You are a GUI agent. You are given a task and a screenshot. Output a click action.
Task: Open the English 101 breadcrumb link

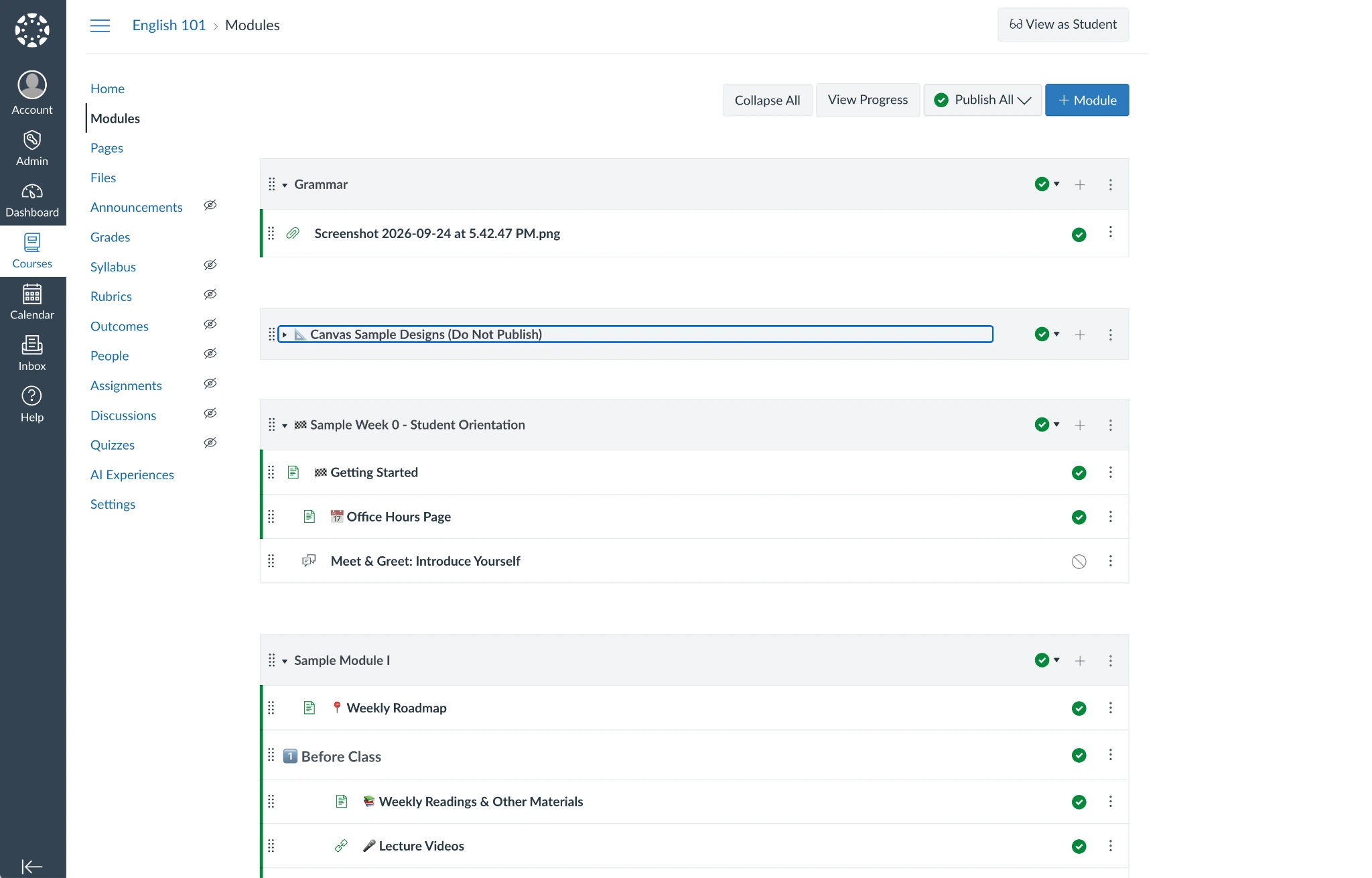(x=169, y=25)
